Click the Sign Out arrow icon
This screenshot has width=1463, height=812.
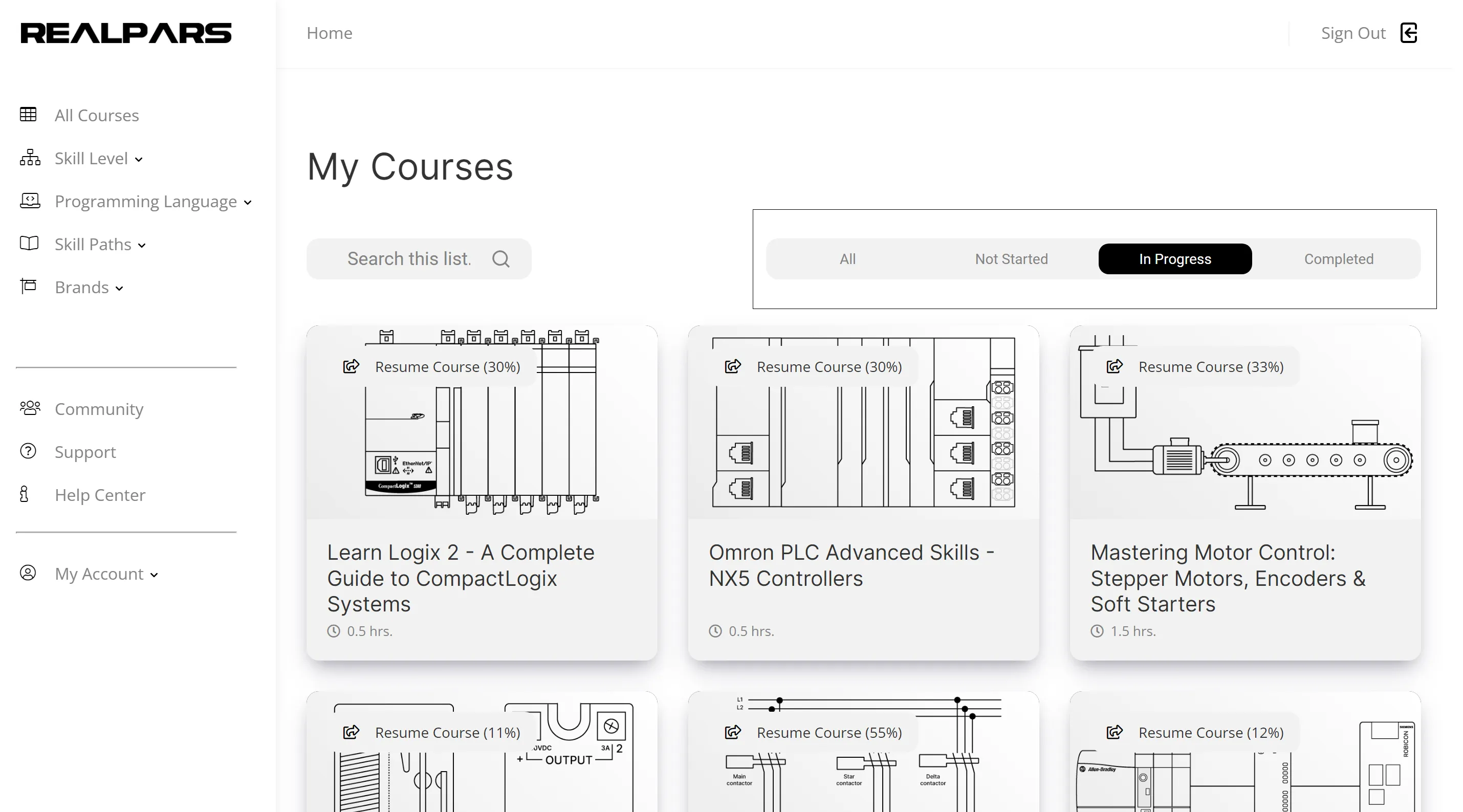(x=1410, y=33)
